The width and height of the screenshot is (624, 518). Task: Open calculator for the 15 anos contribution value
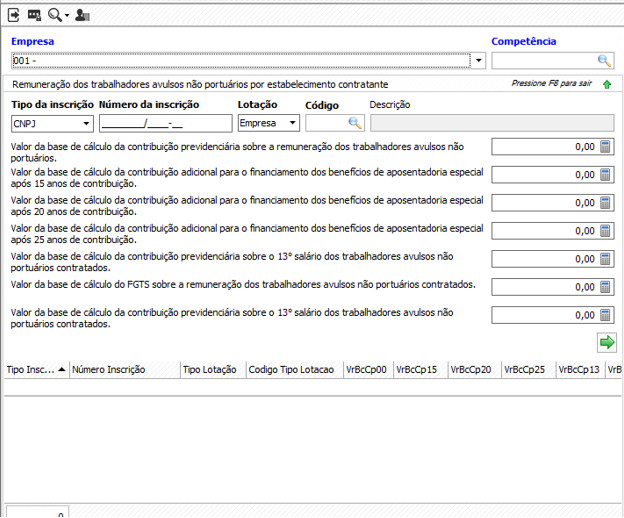(x=605, y=175)
